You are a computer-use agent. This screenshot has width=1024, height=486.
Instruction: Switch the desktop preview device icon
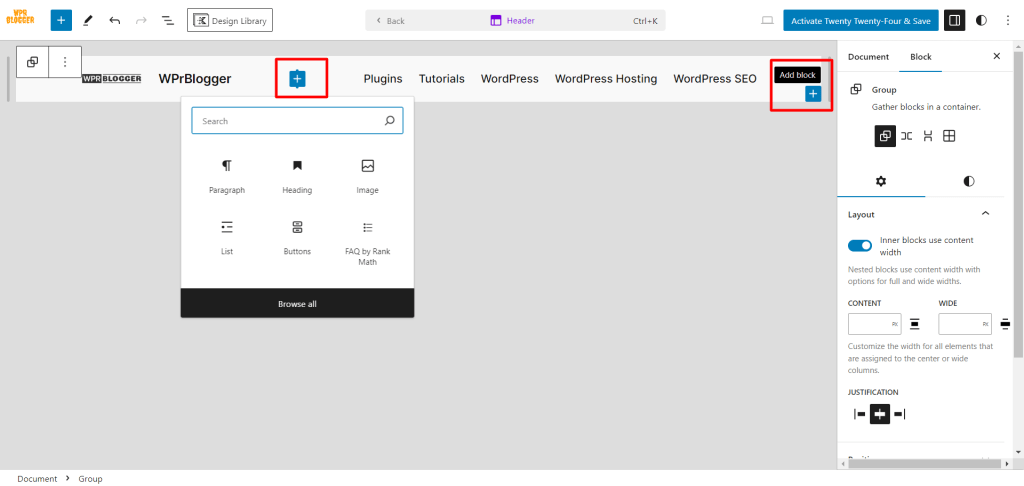tap(767, 20)
